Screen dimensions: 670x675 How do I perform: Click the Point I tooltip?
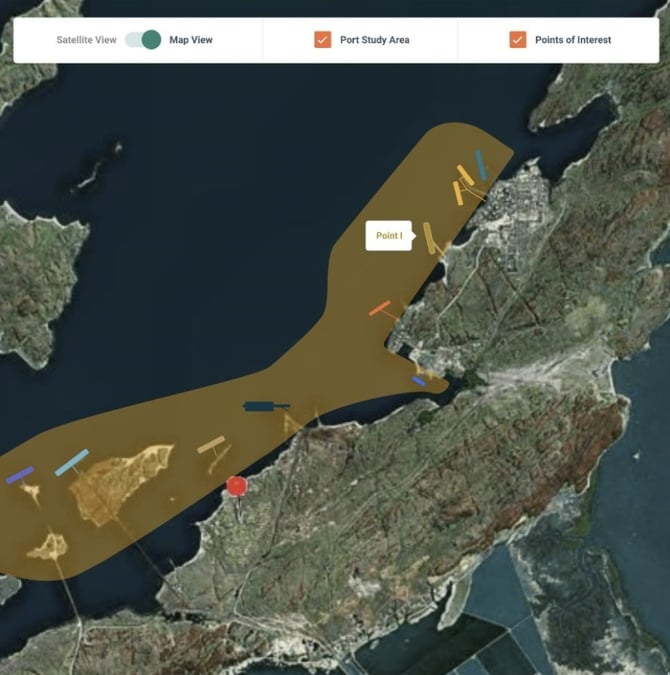388,236
